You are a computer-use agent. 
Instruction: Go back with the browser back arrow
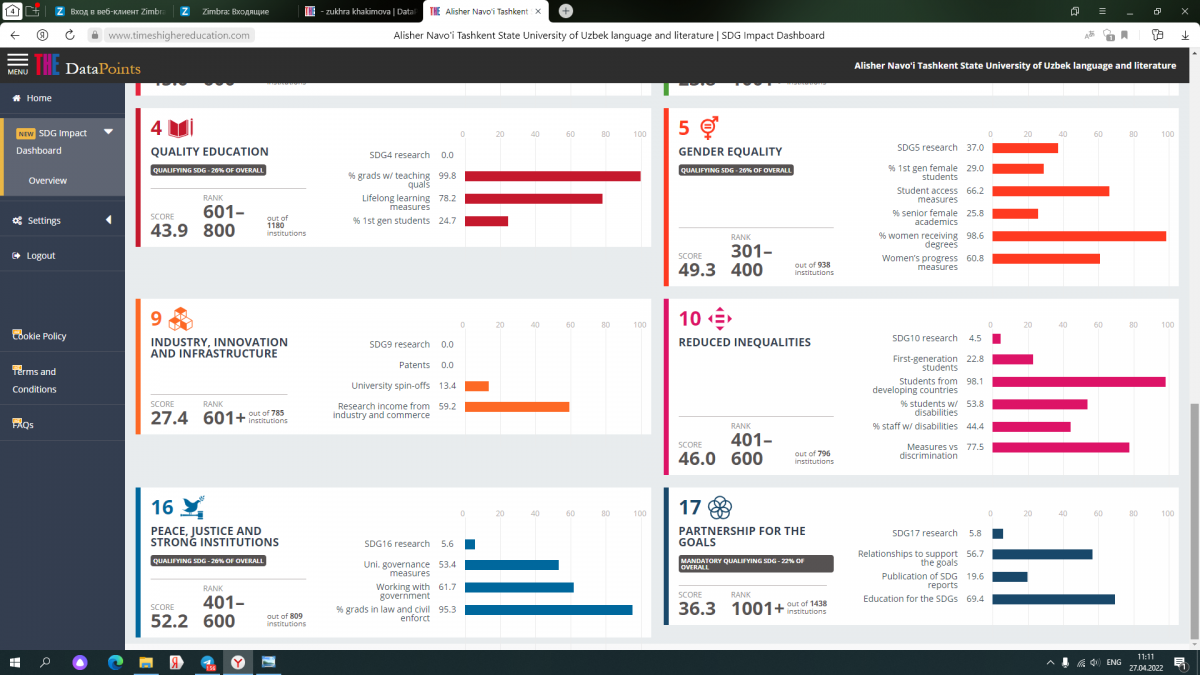click(15, 35)
